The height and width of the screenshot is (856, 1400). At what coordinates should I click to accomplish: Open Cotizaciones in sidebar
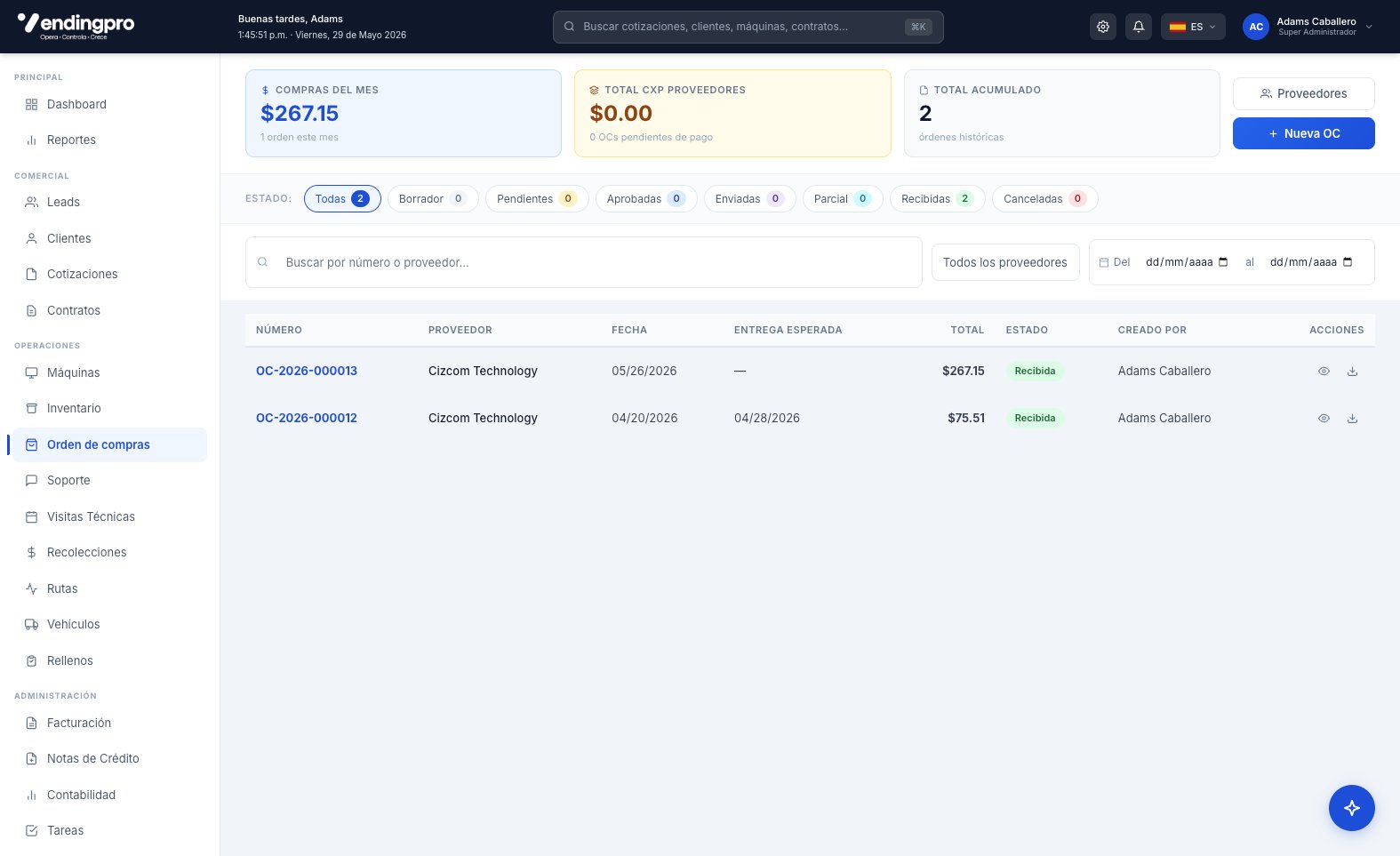110,275
